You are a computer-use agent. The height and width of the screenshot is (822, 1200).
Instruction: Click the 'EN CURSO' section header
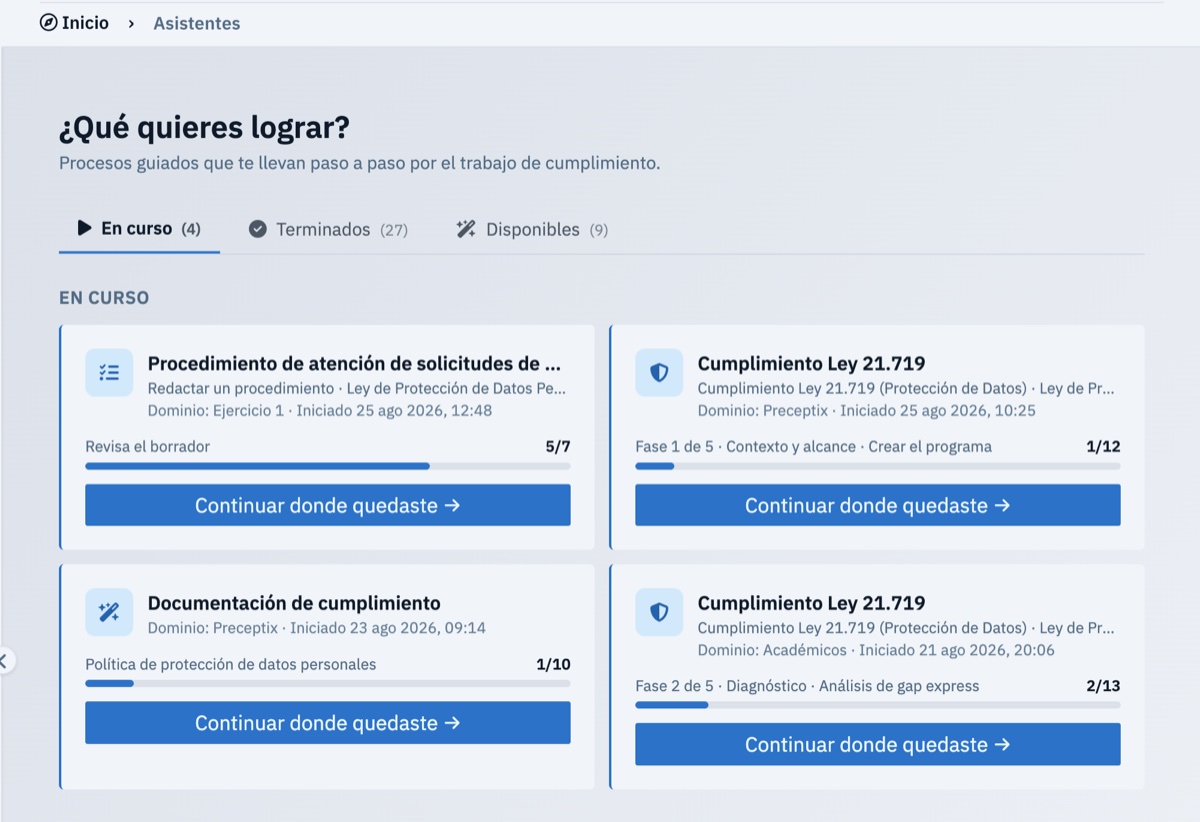tap(104, 298)
